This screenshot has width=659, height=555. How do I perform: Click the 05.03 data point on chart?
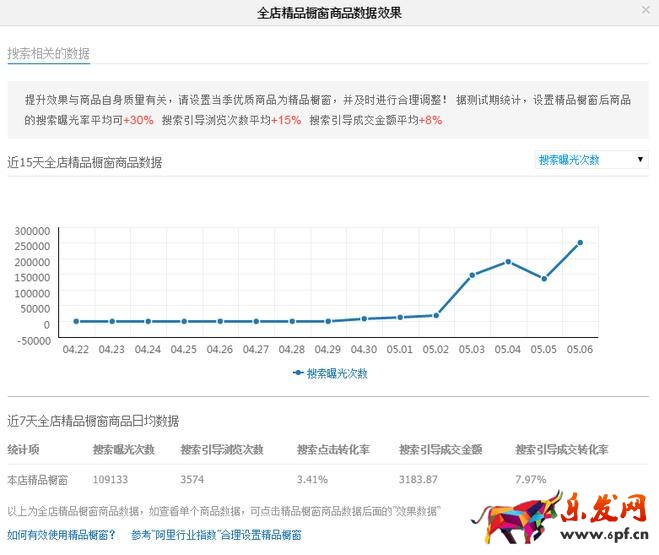coord(472,275)
